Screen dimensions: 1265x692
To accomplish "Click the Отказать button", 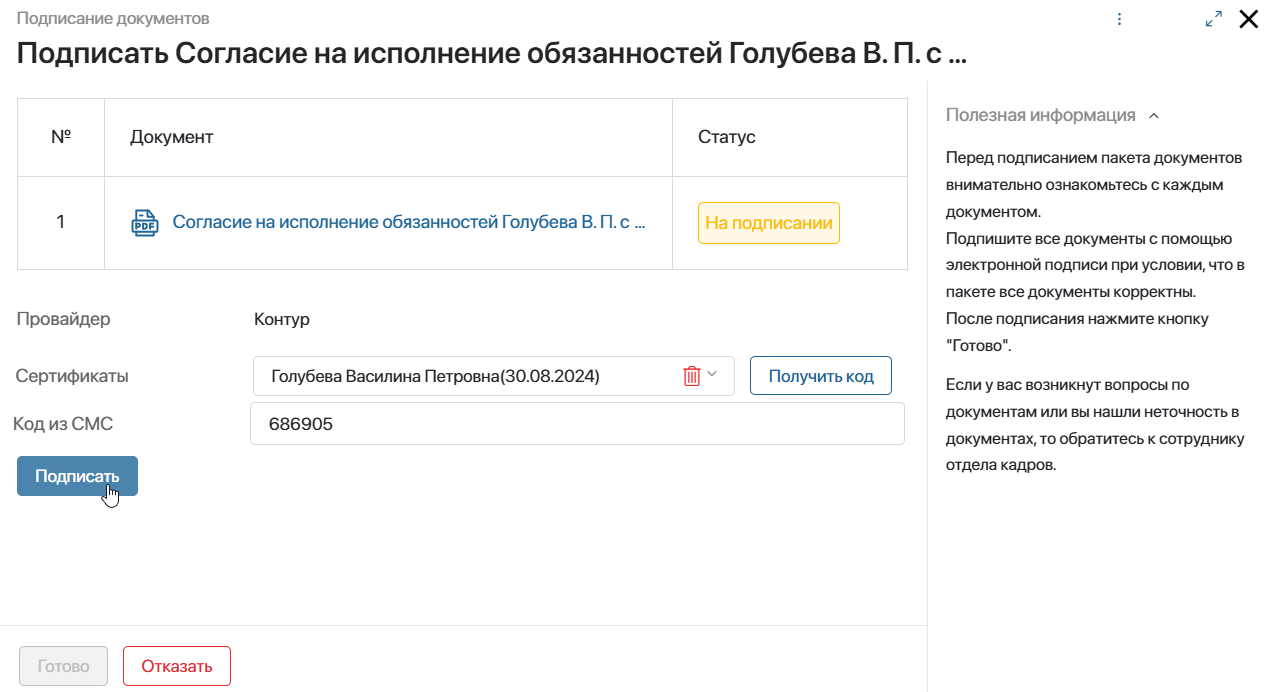I will pyautogui.click(x=177, y=666).
